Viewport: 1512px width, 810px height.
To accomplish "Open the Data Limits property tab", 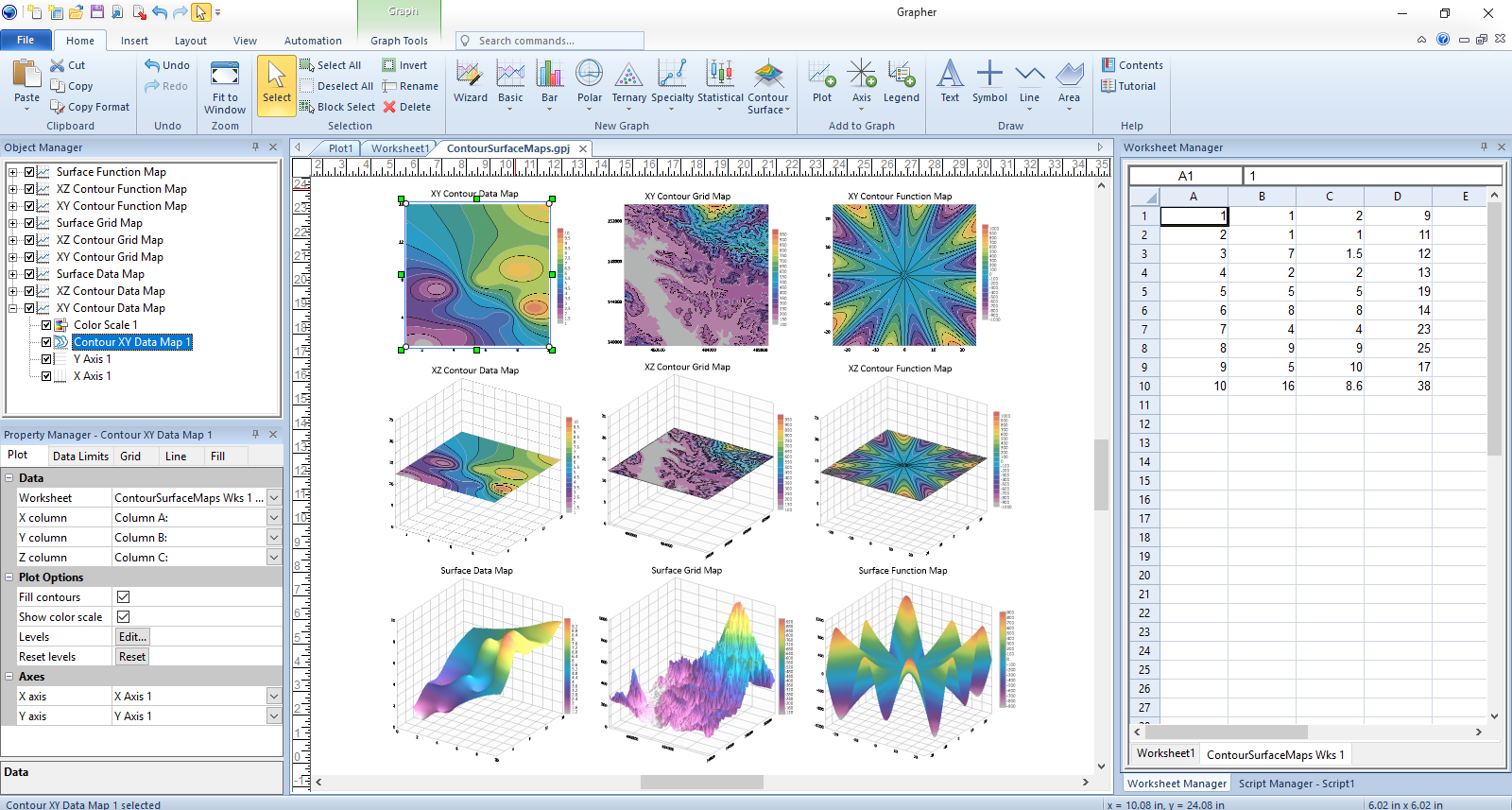I will (x=80, y=457).
